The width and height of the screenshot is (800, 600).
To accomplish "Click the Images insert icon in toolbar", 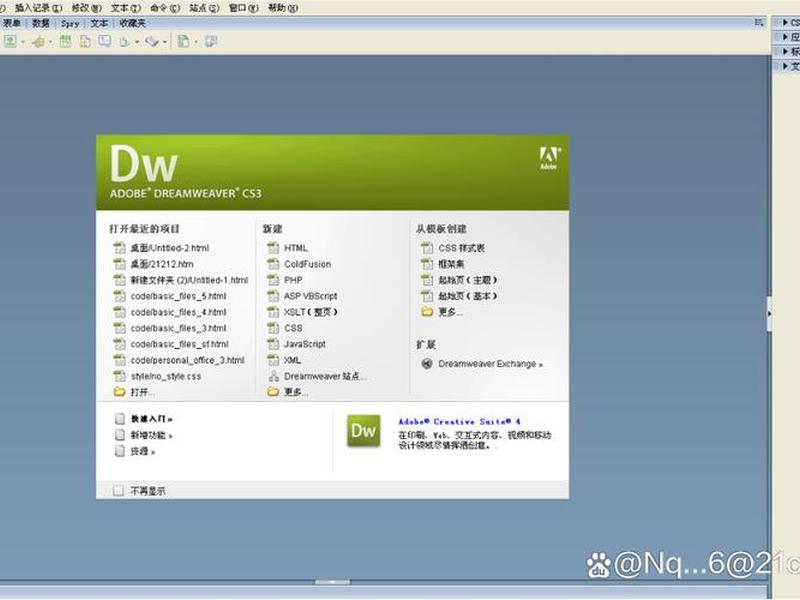I will [x=10, y=42].
